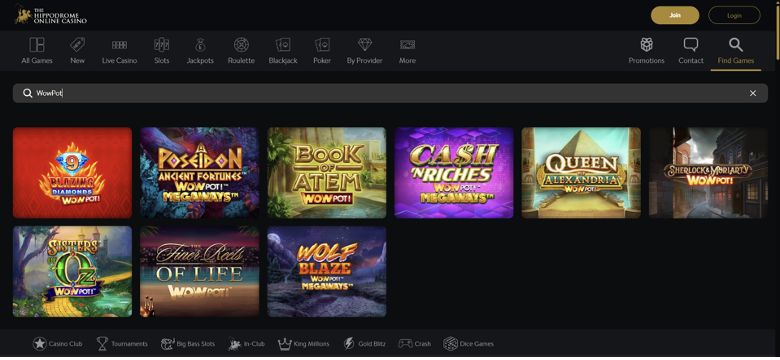Select the Blackjack cards icon
The width and height of the screenshot is (780, 360).
click(283, 45)
